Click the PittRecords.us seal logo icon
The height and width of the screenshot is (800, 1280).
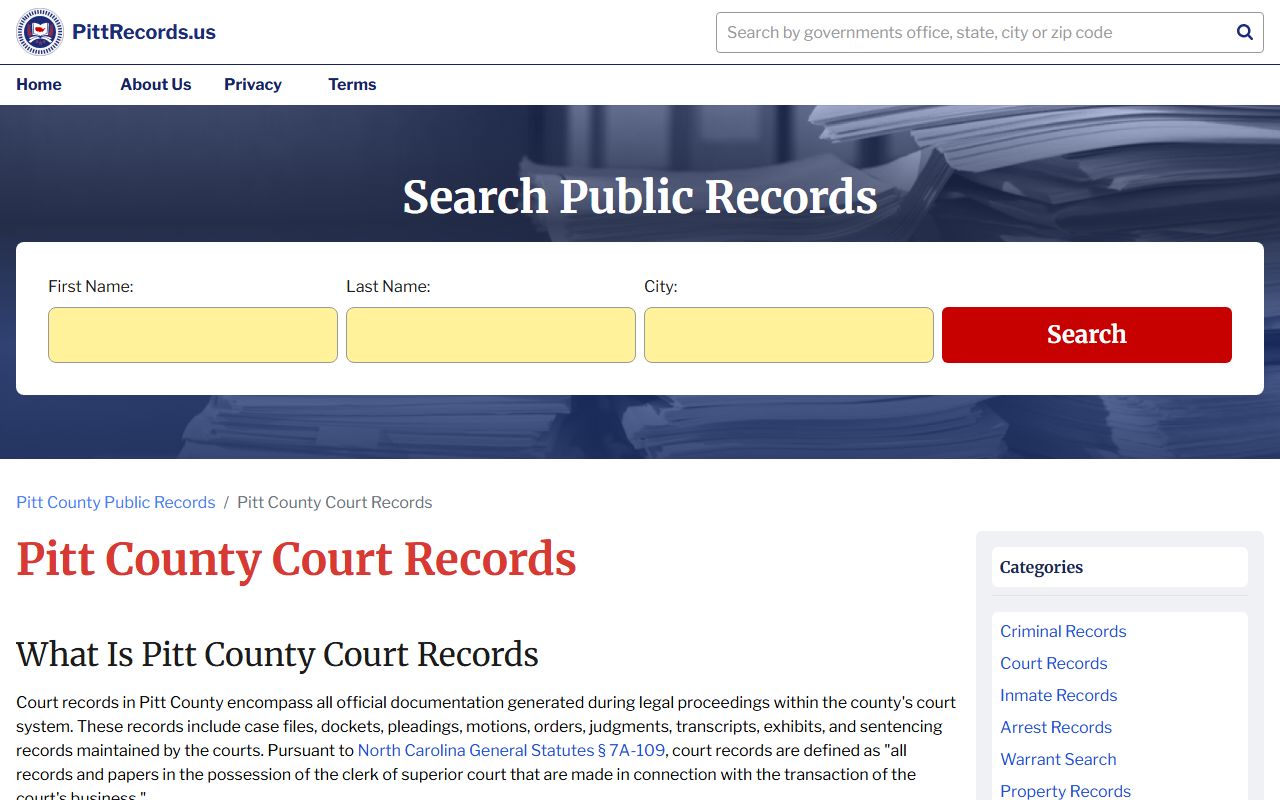pos(40,32)
